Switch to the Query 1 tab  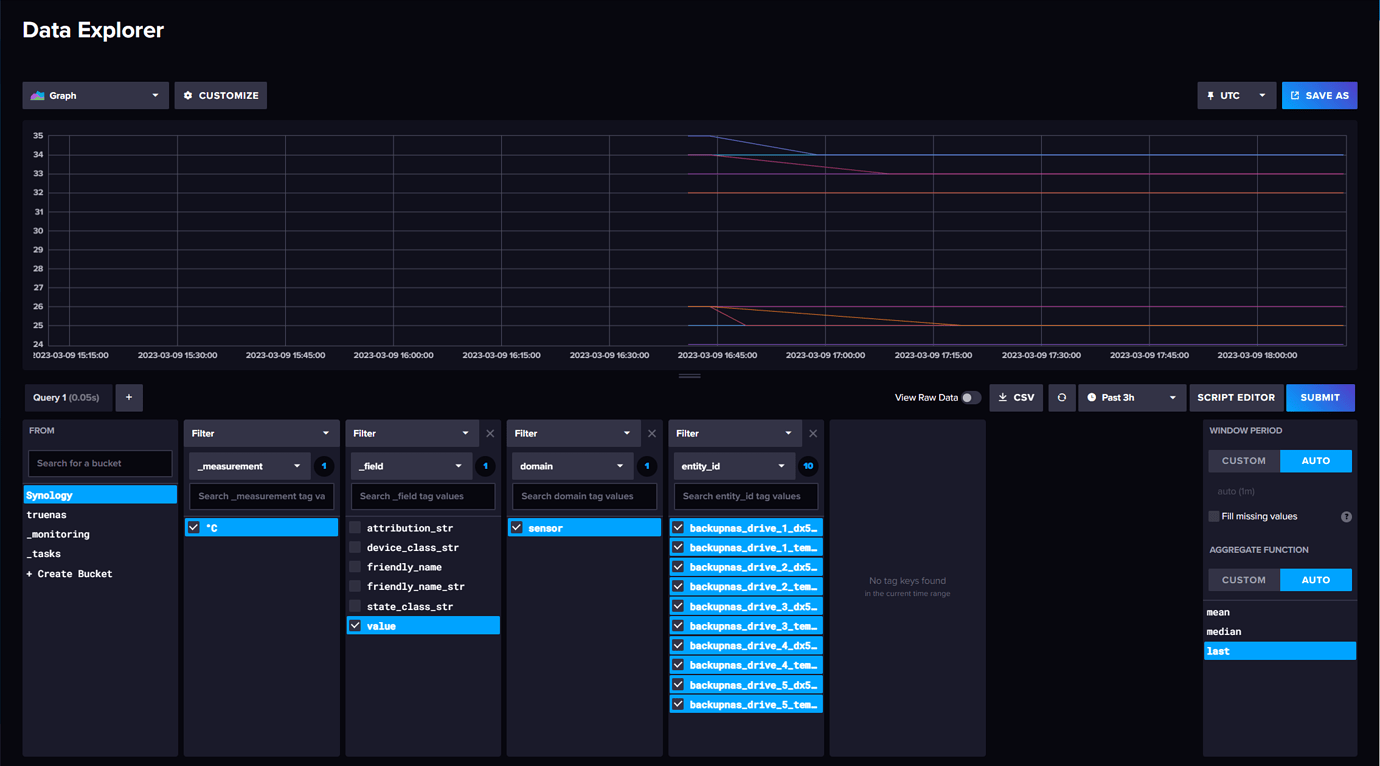68,397
